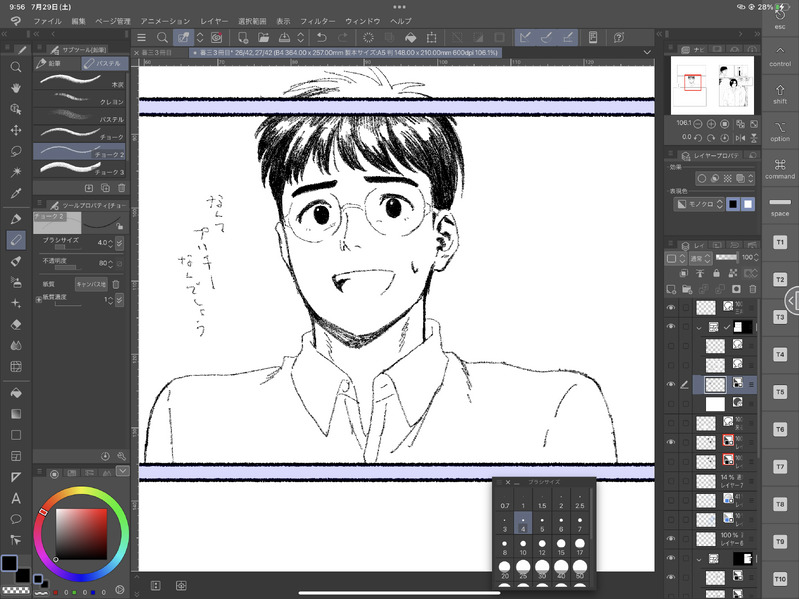799x599 pixels.
Task: Delete layer with trash icon in Layer panel
Action: [x=753, y=289]
